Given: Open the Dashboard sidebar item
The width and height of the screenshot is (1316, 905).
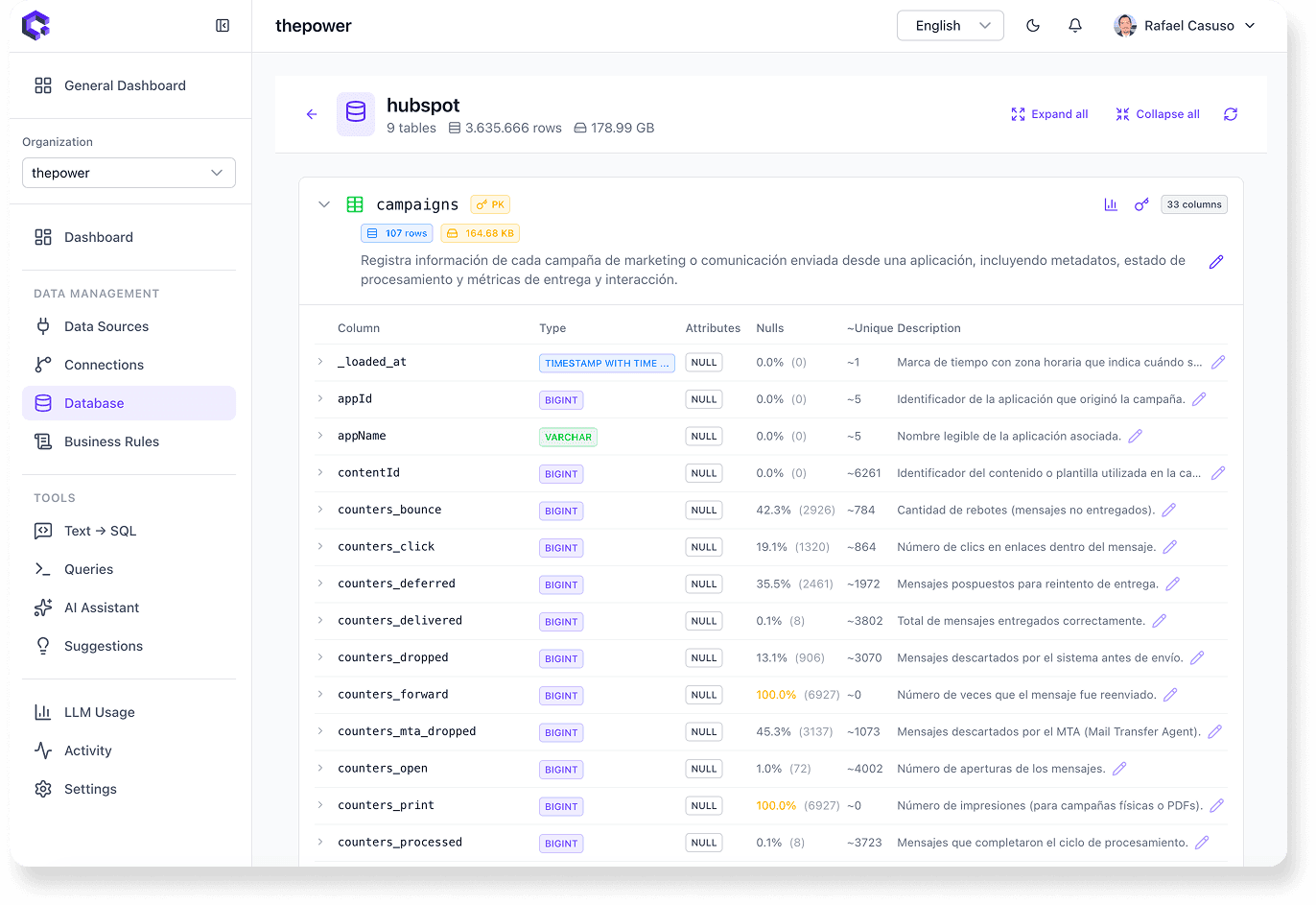Looking at the screenshot, I should (129, 237).
